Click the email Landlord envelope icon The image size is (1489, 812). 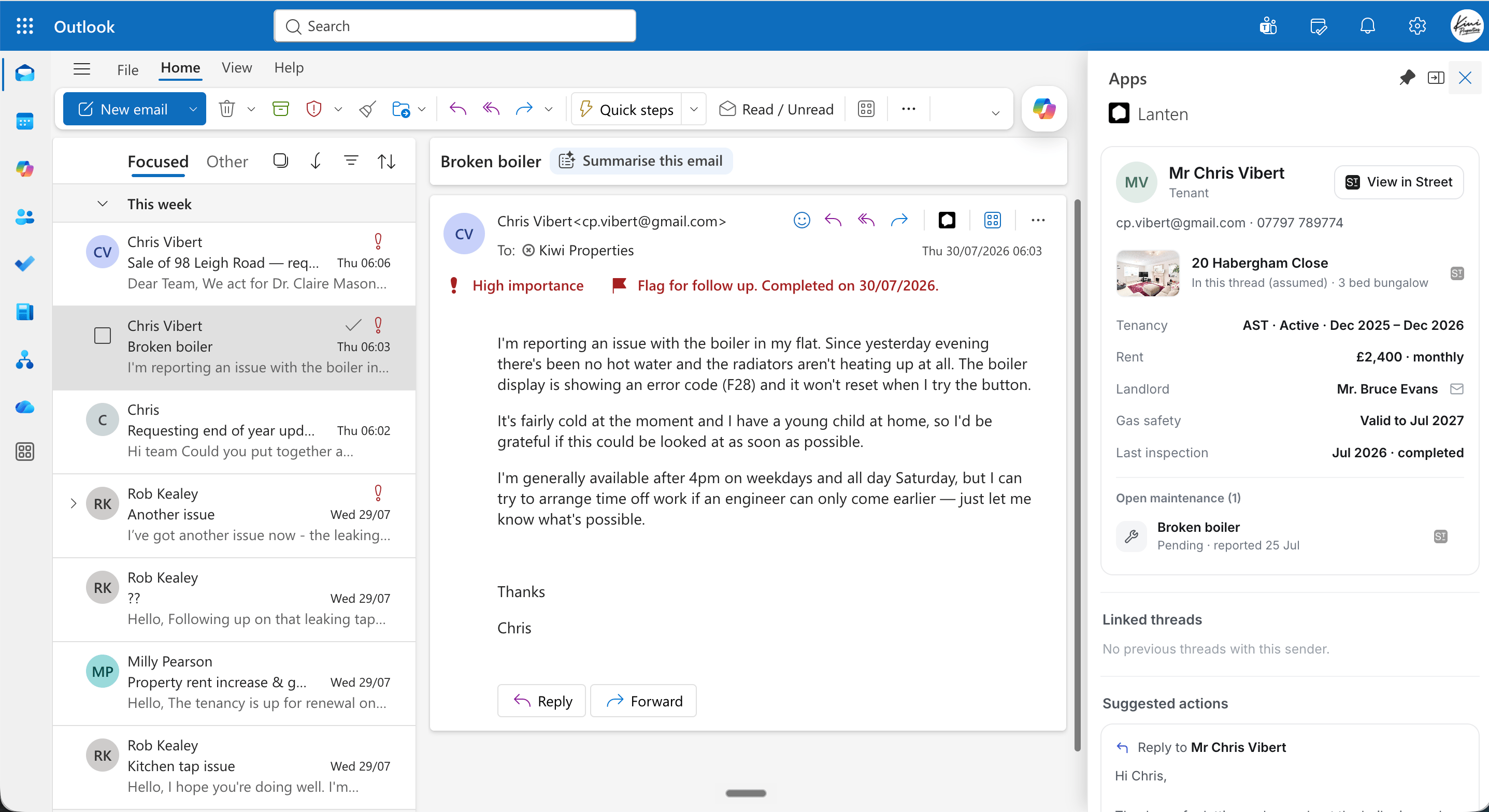pos(1457,389)
